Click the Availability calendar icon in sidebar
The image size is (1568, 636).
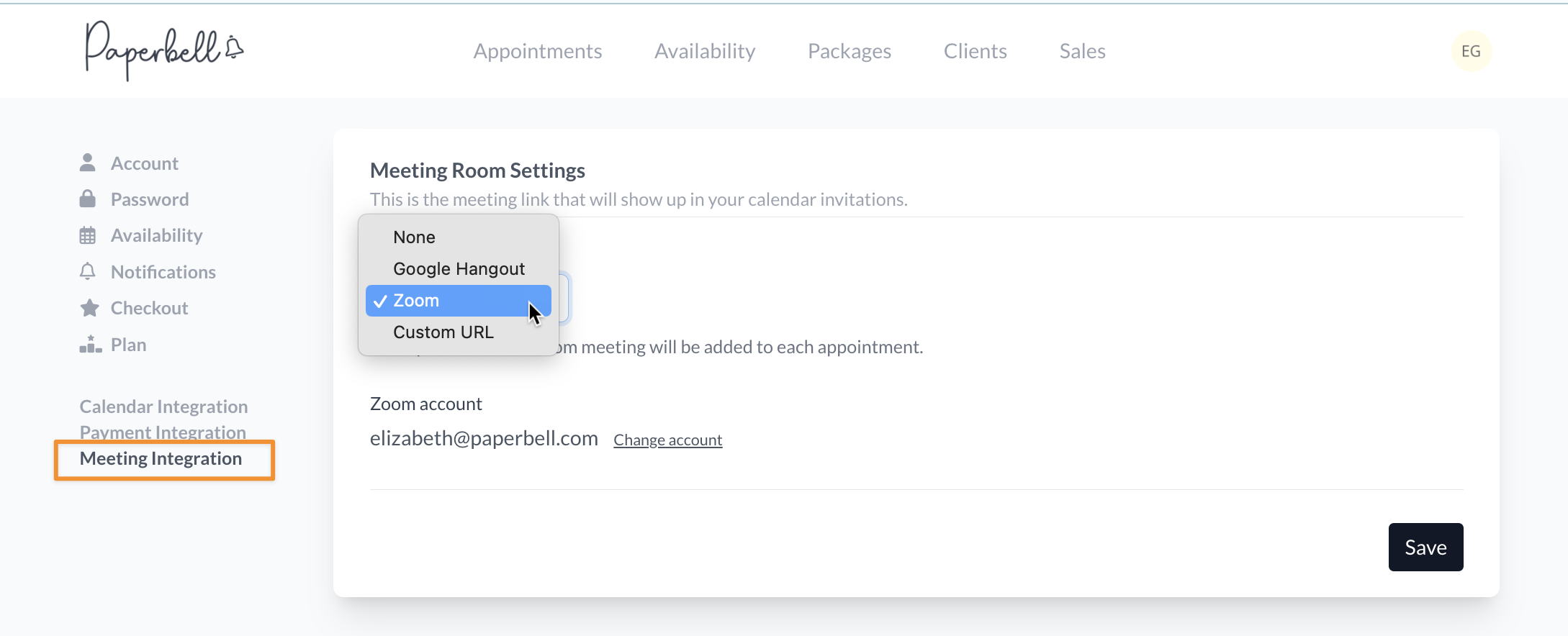tap(88, 235)
